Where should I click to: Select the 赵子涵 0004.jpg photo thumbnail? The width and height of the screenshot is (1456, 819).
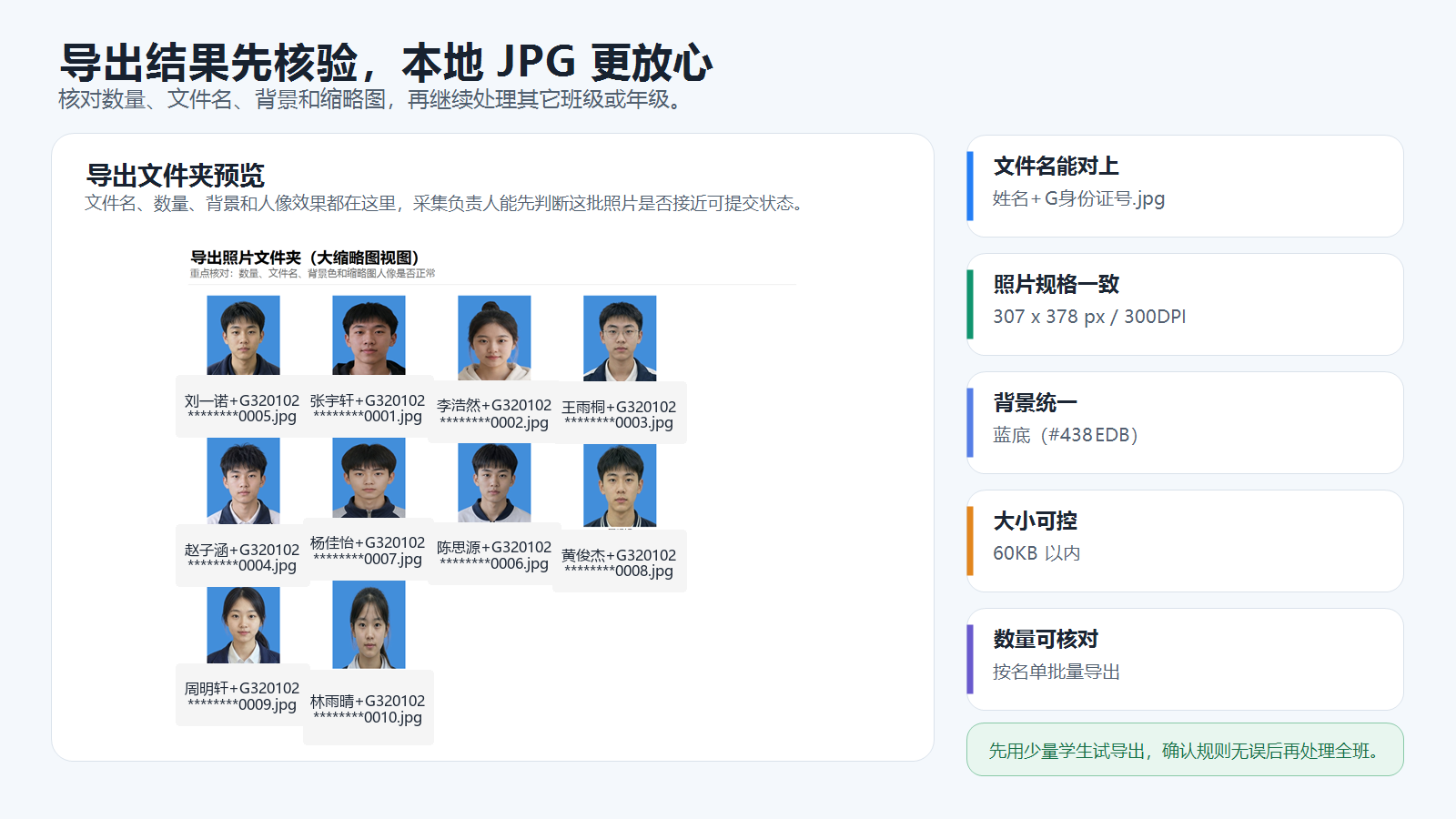(x=243, y=480)
